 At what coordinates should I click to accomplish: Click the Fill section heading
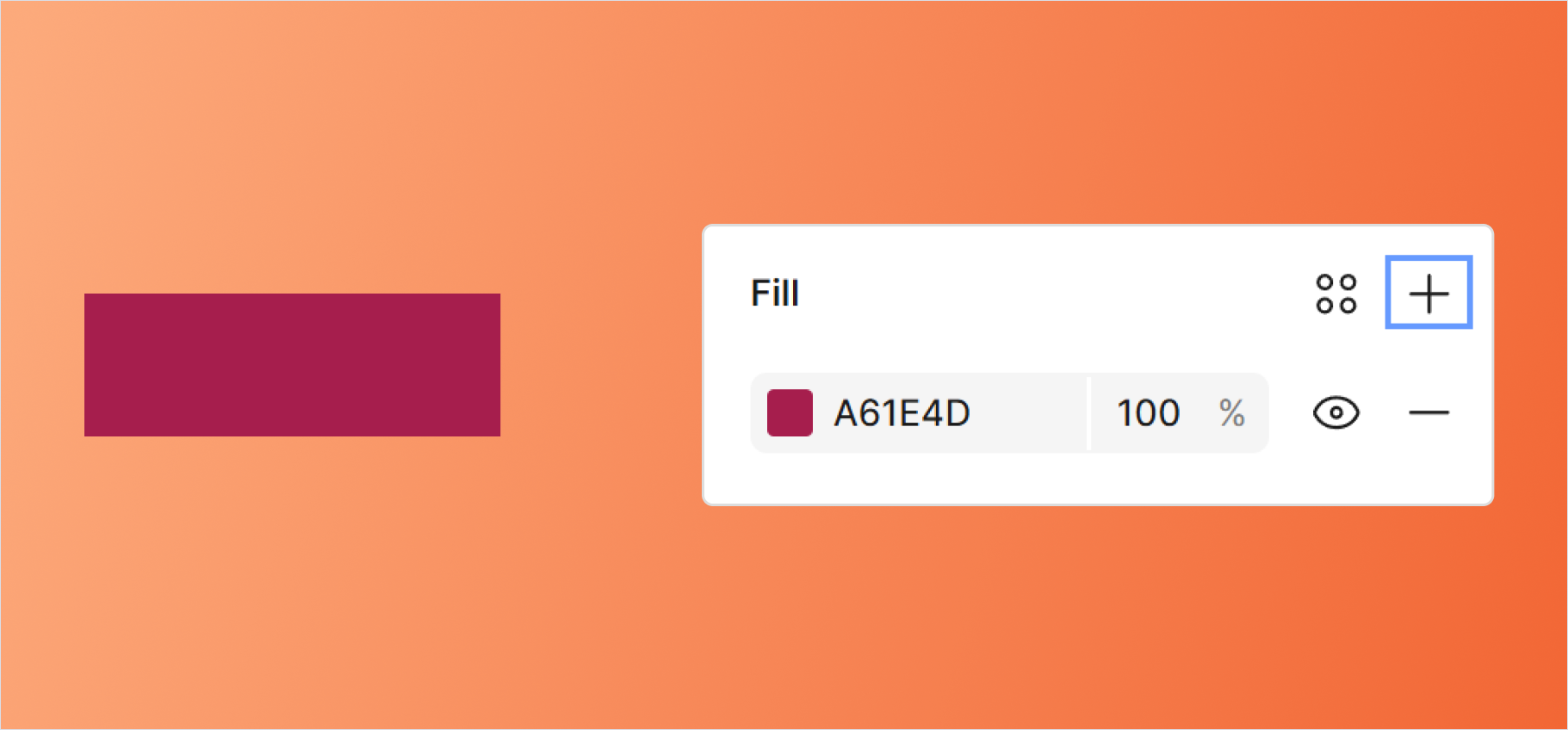775,294
